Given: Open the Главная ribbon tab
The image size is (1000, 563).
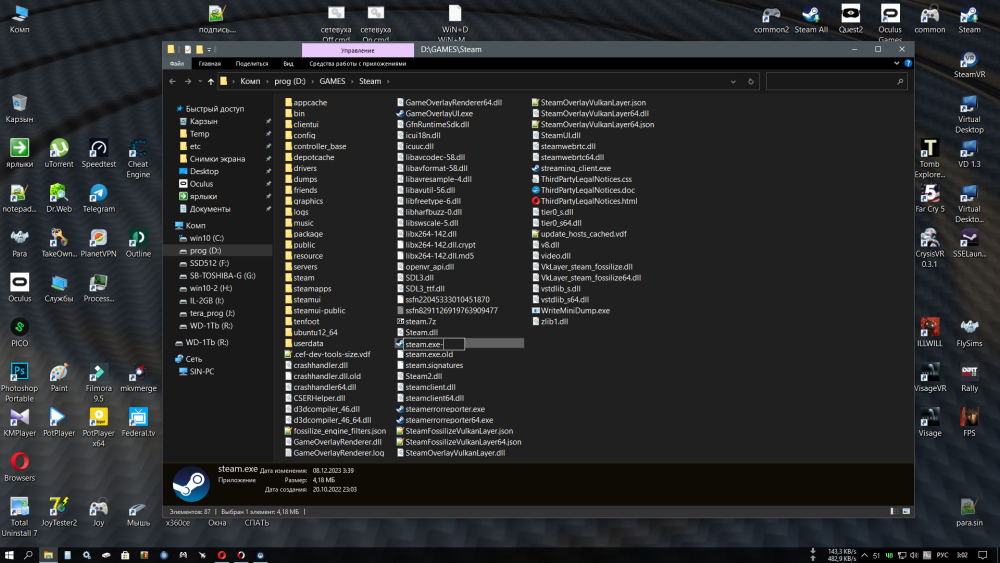Looking at the screenshot, I should (x=210, y=63).
